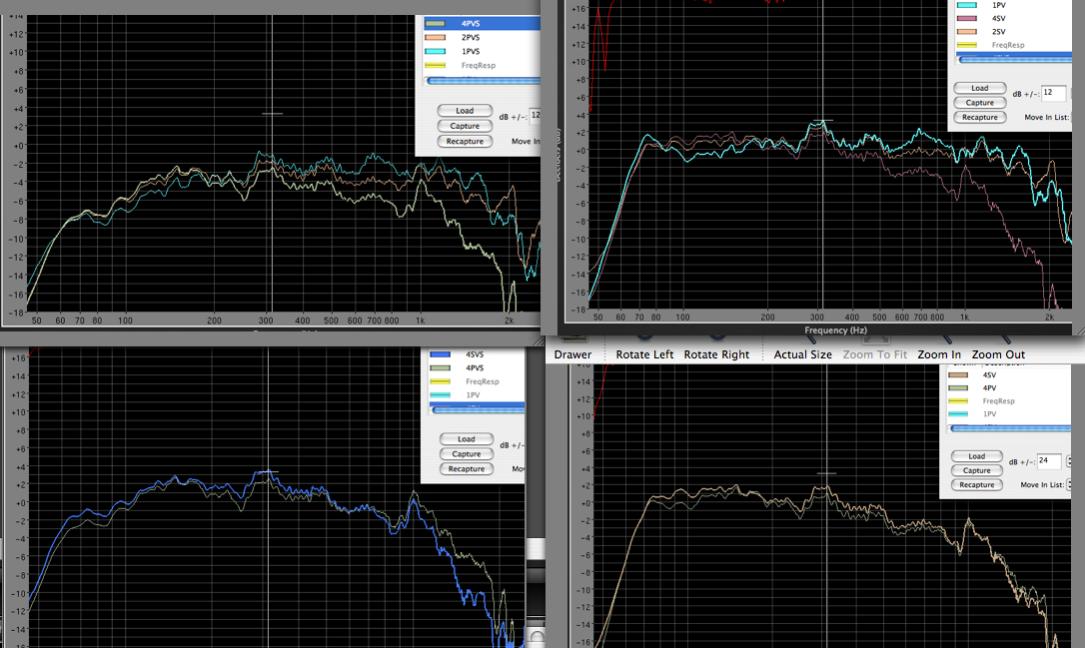
Task: Click Capture in the window listing 4SVS
Action: point(466,454)
